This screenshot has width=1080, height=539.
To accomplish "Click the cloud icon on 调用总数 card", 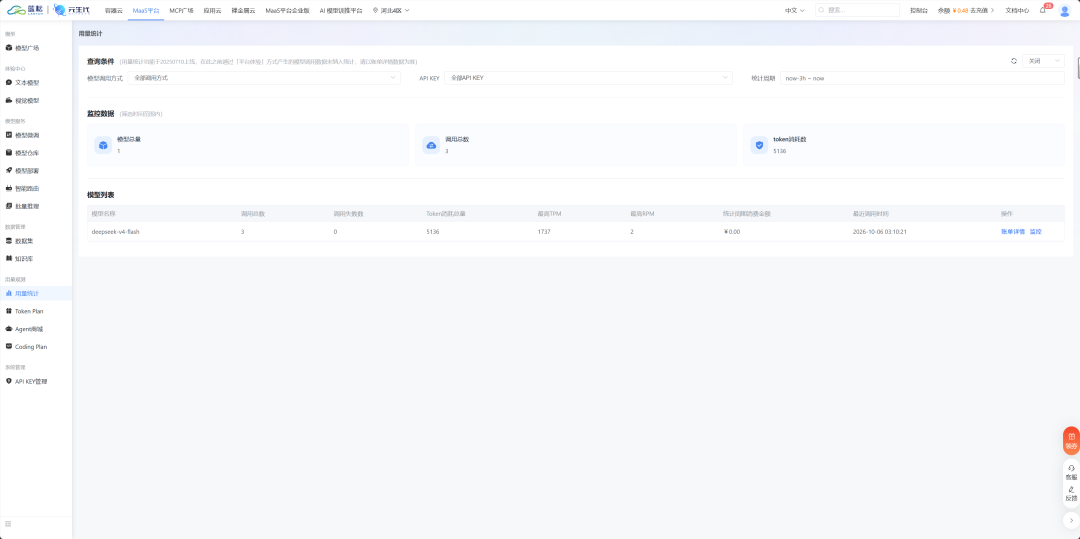I will tap(431, 145).
